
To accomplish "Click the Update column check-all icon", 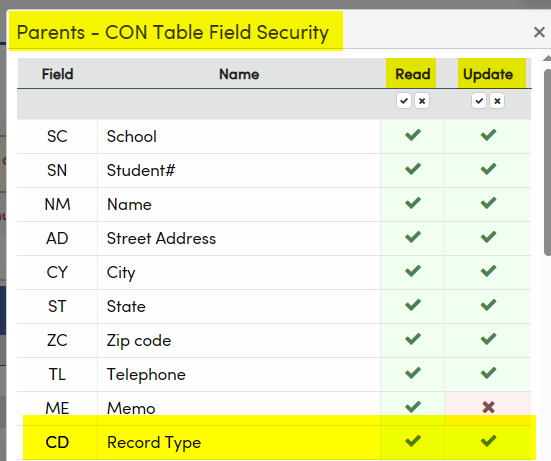I will tap(479, 101).
